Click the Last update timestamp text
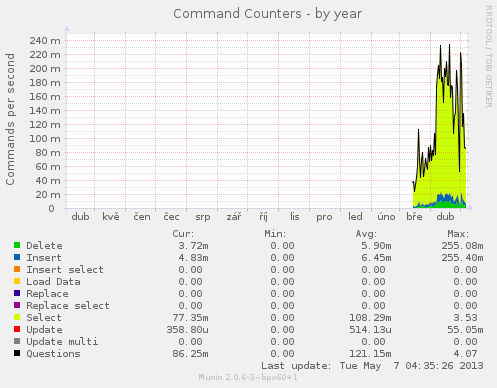This screenshot has width=497, height=388. coord(372,366)
